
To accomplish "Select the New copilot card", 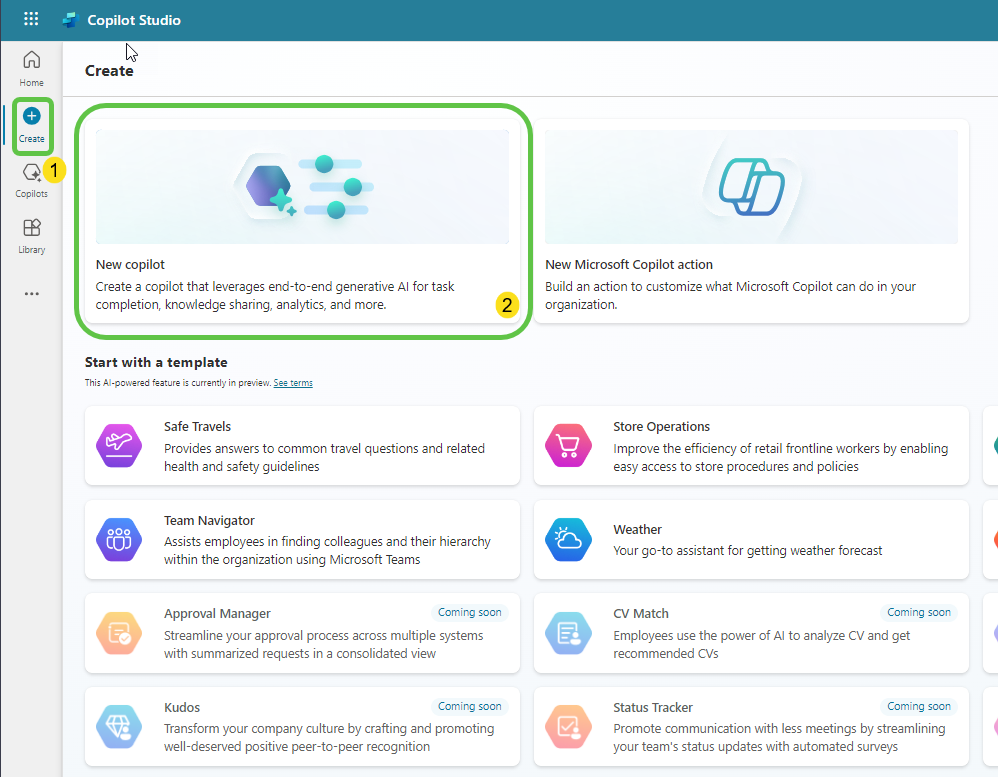I will [x=302, y=222].
